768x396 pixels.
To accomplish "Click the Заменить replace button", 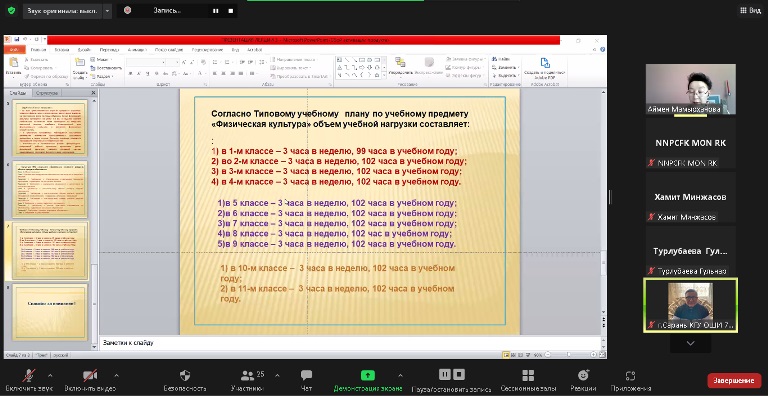I will click(x=505, y=67).
